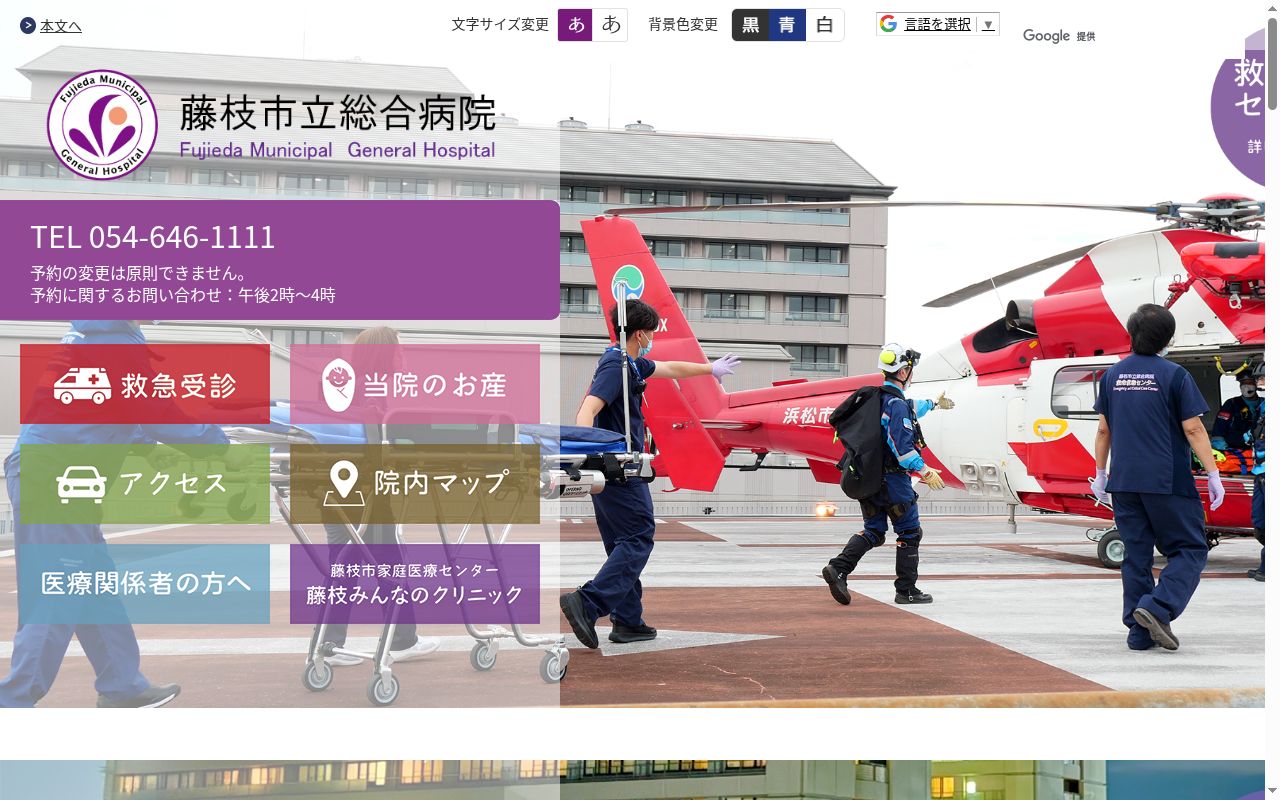
Task: Click the map pin icon on 院内マップ
Action: pyautogui.click(x=343, y=483)
